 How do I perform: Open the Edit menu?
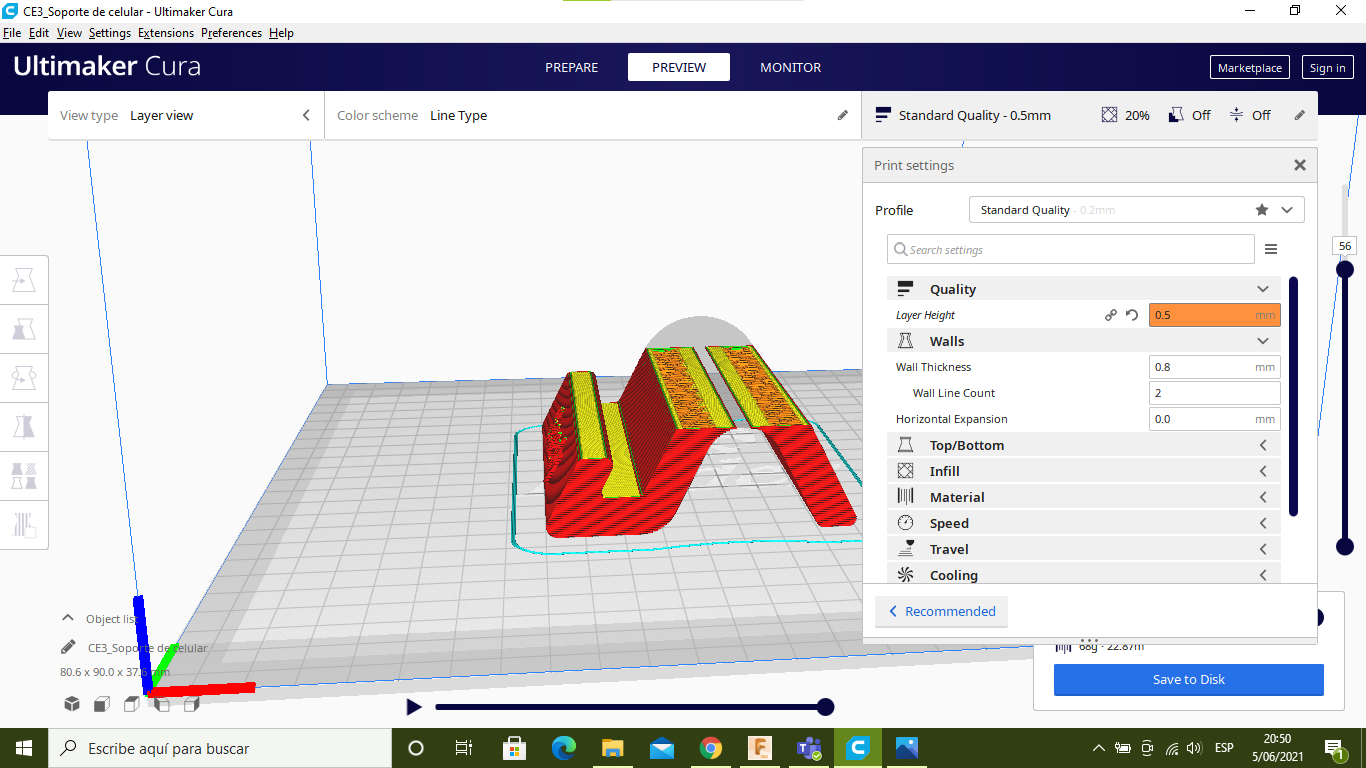pos(39,33)
